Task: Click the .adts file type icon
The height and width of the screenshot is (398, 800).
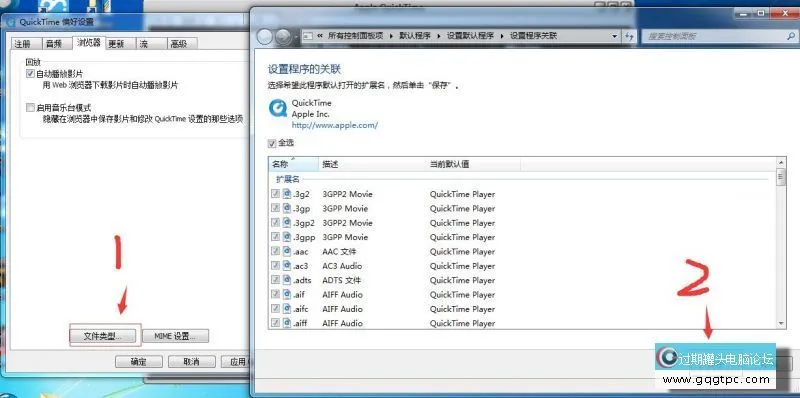Action: point(287,280)
